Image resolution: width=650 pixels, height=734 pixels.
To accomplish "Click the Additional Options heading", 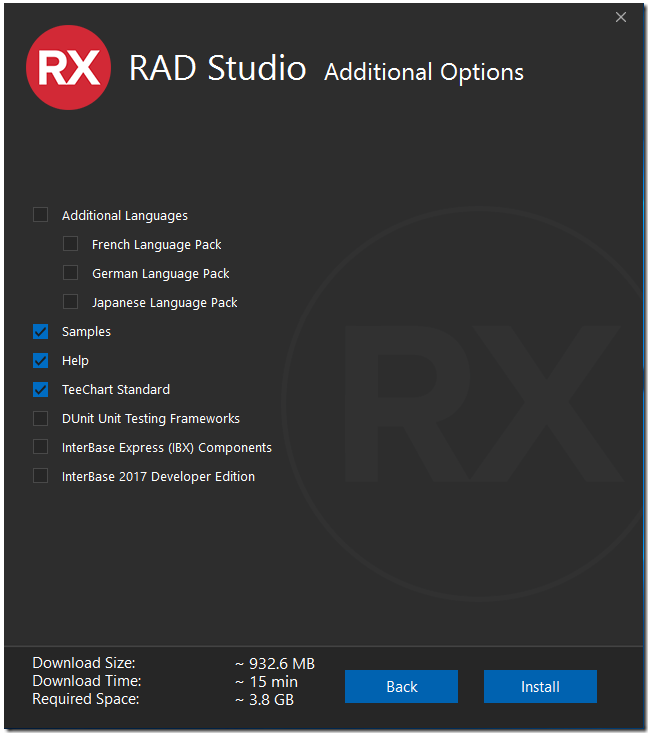I will click(424, 73).
